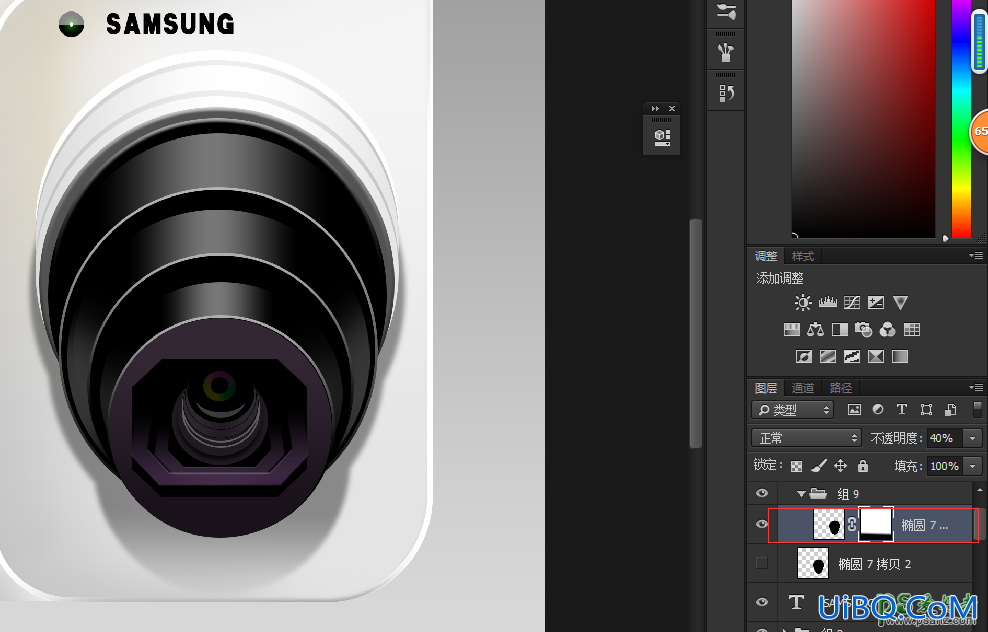Add a Color Balance adjustment
The image size is (988, 632).
coord(815,330)
